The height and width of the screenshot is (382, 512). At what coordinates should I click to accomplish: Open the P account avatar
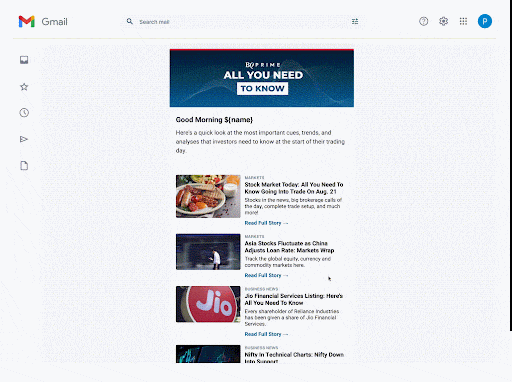[485, 21]
